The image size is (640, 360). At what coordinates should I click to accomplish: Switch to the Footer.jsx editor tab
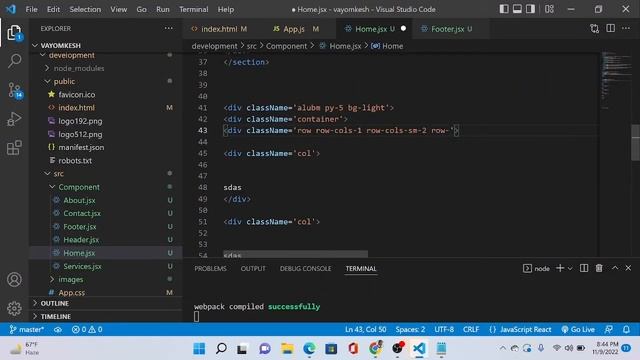pyautogui.click(x=451, y=29)
